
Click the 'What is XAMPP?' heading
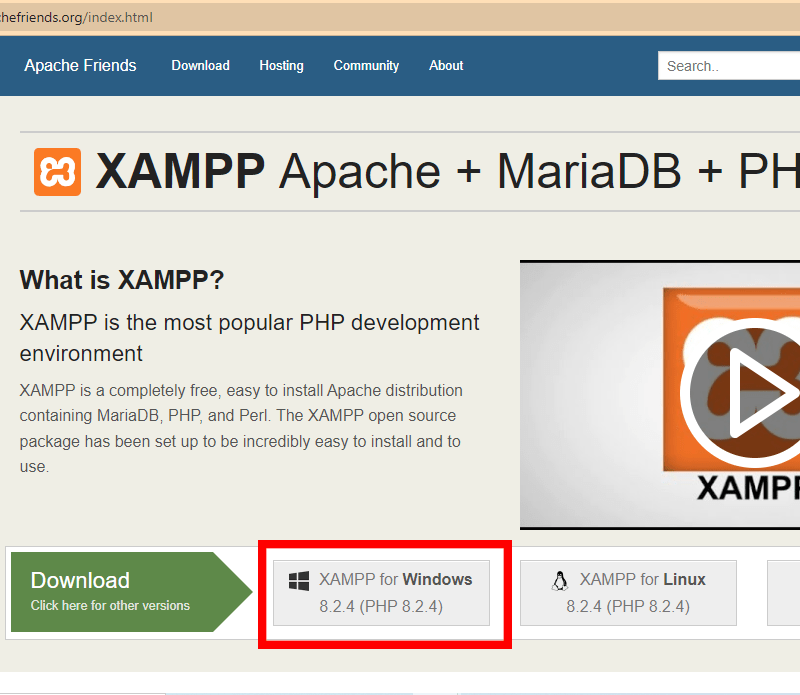(121, 280)
